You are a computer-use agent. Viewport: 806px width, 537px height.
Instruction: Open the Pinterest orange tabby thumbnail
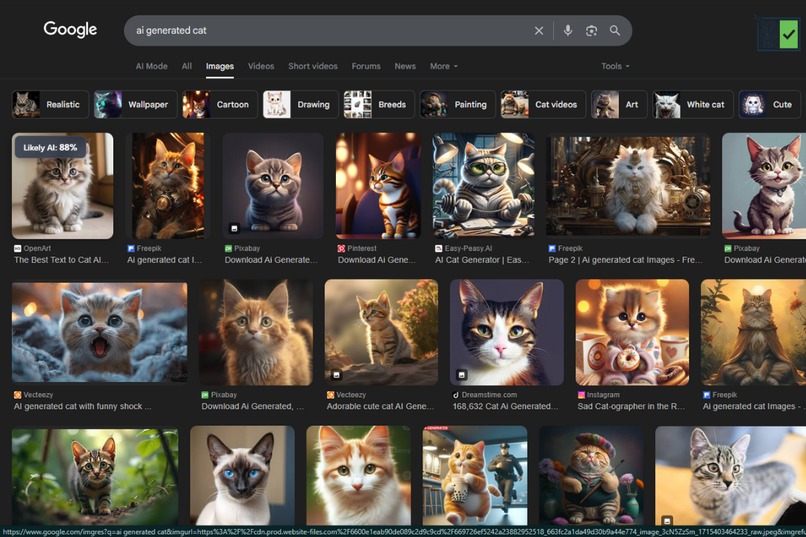(x=378, y=186)
